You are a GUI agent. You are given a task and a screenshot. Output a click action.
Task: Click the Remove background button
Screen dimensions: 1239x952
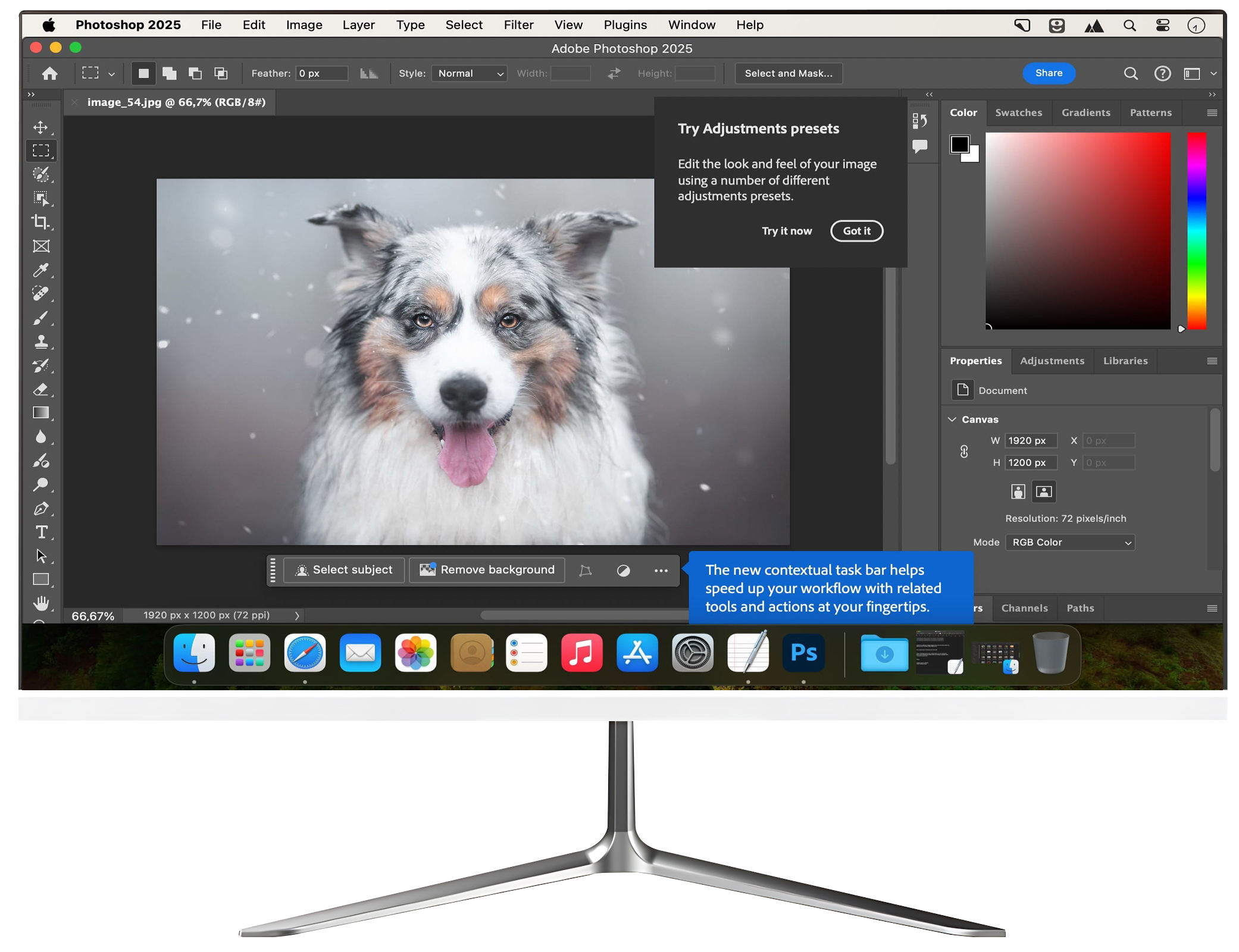[487, 570]
